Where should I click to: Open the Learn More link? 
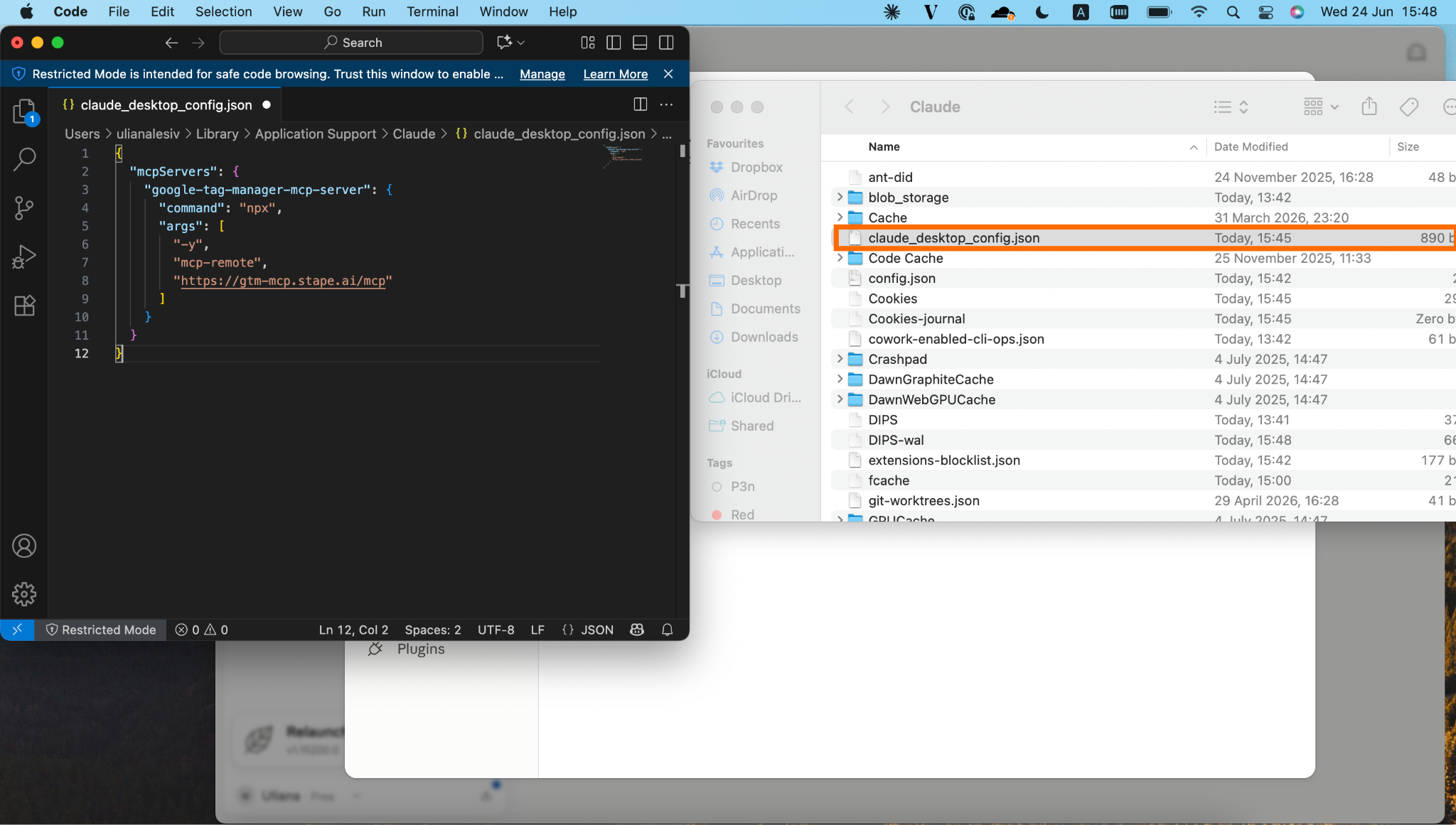pos(616,74)
